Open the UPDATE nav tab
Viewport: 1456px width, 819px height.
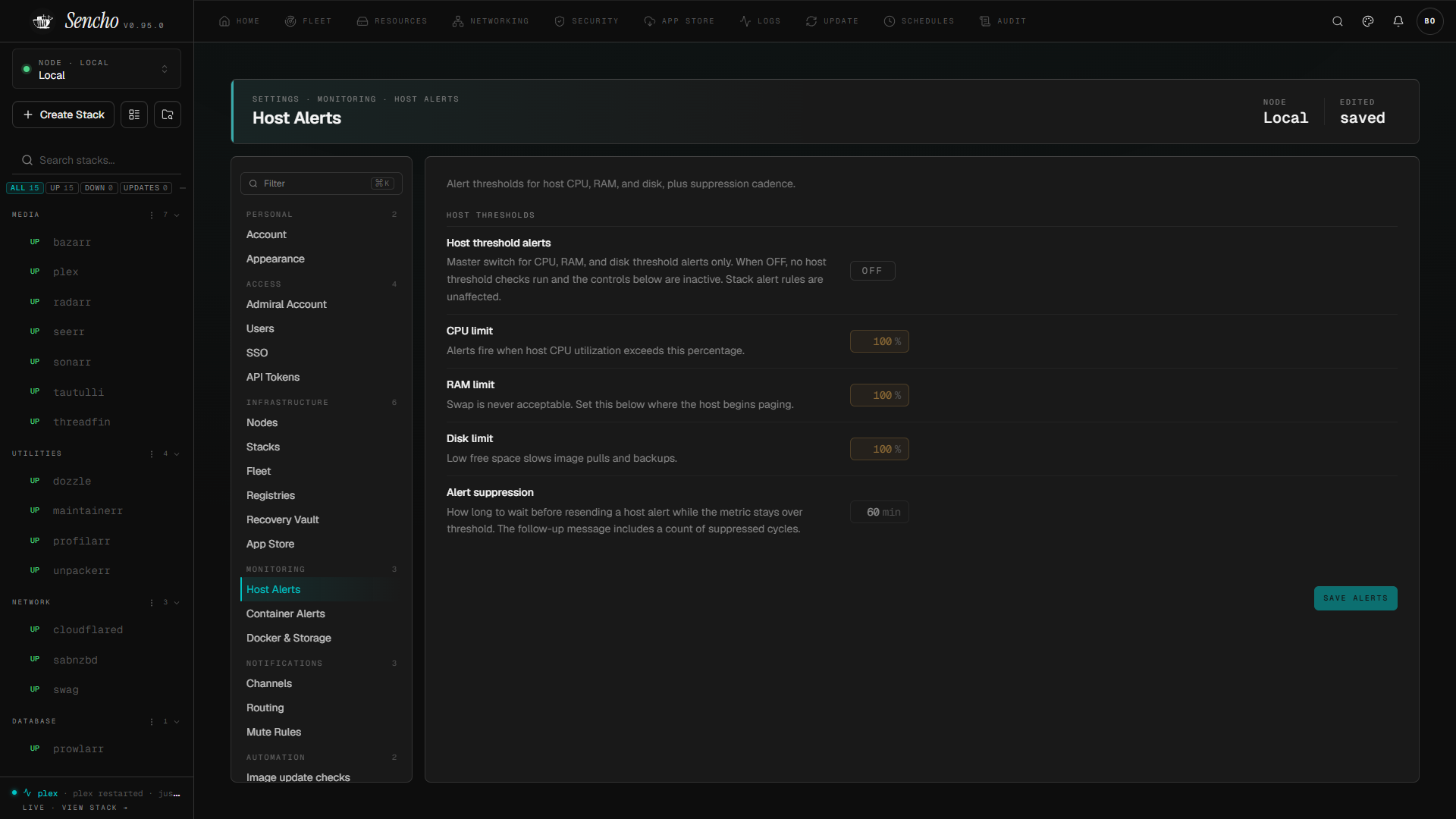point(832,21)
